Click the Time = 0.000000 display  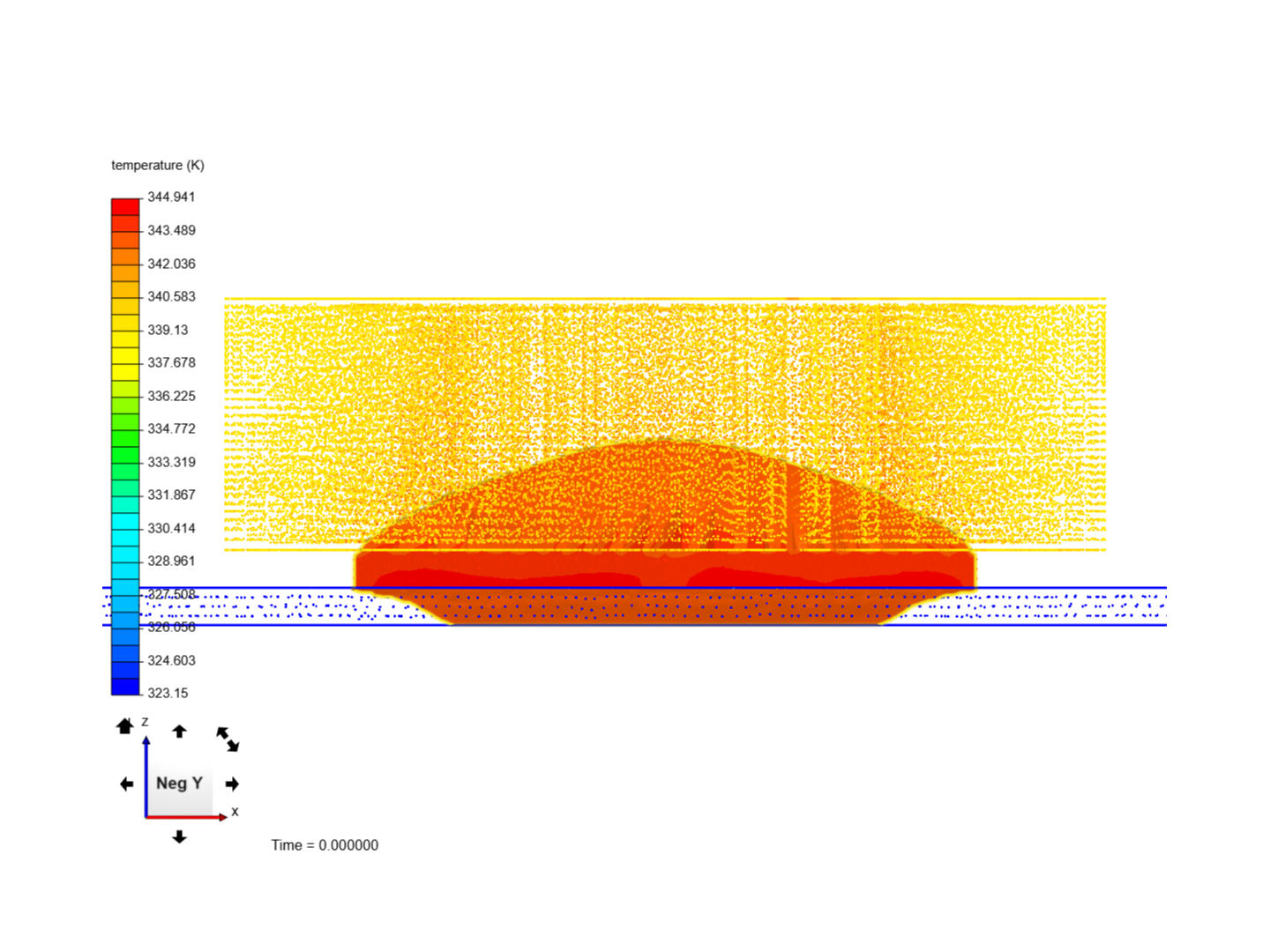pyautogui.click(x=325, y=844)
